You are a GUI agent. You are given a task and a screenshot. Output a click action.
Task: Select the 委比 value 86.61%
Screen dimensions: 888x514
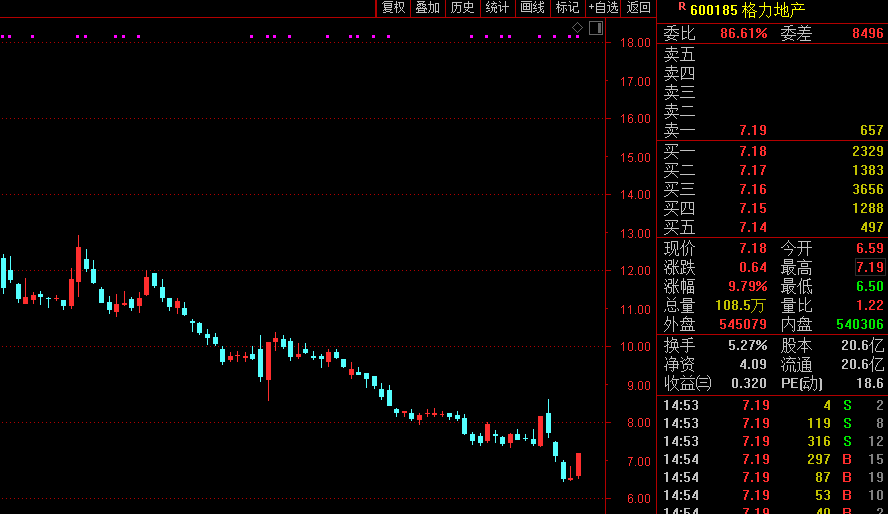click(744, 33)
